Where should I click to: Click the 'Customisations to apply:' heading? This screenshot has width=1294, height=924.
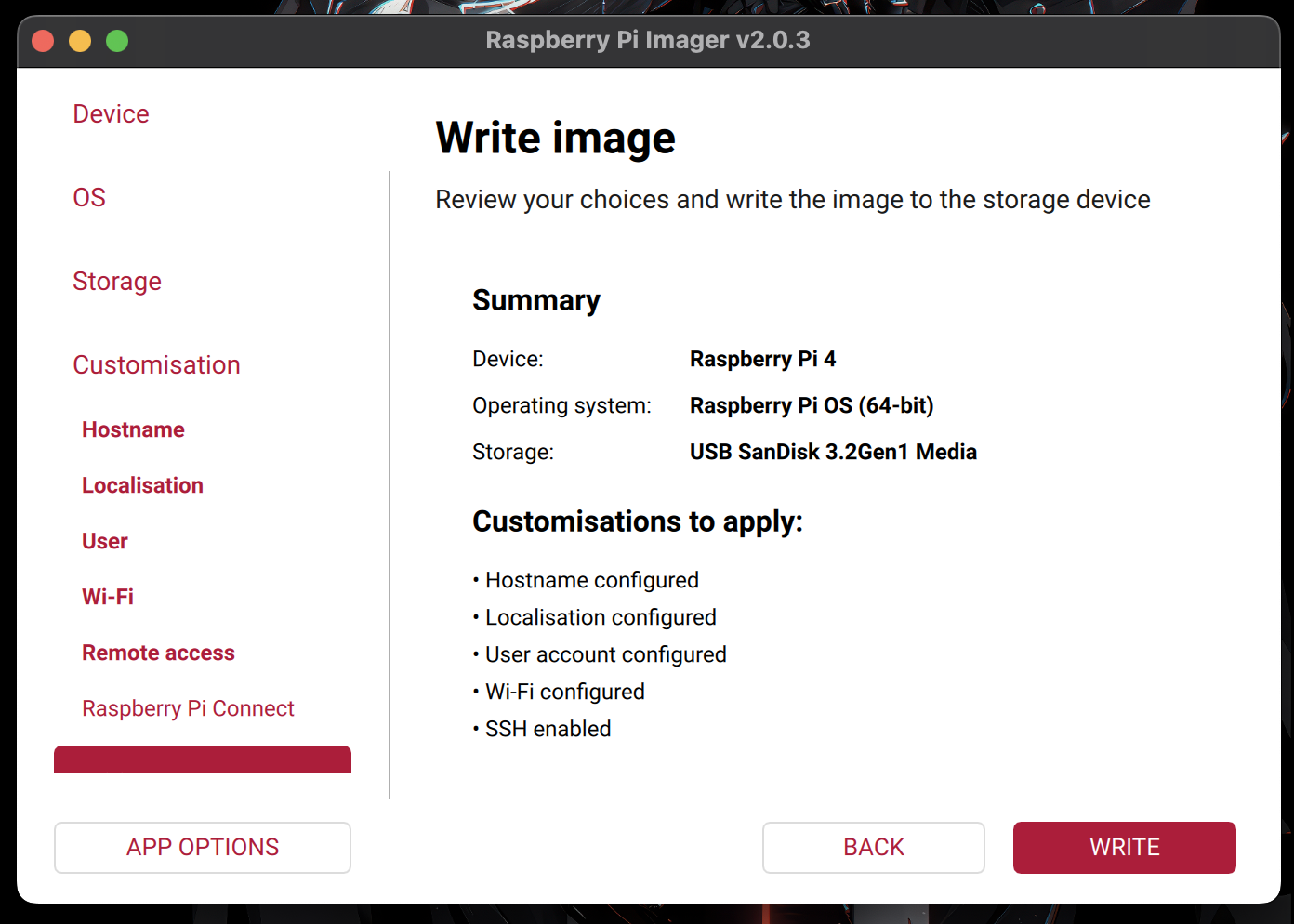pos(638,521)
